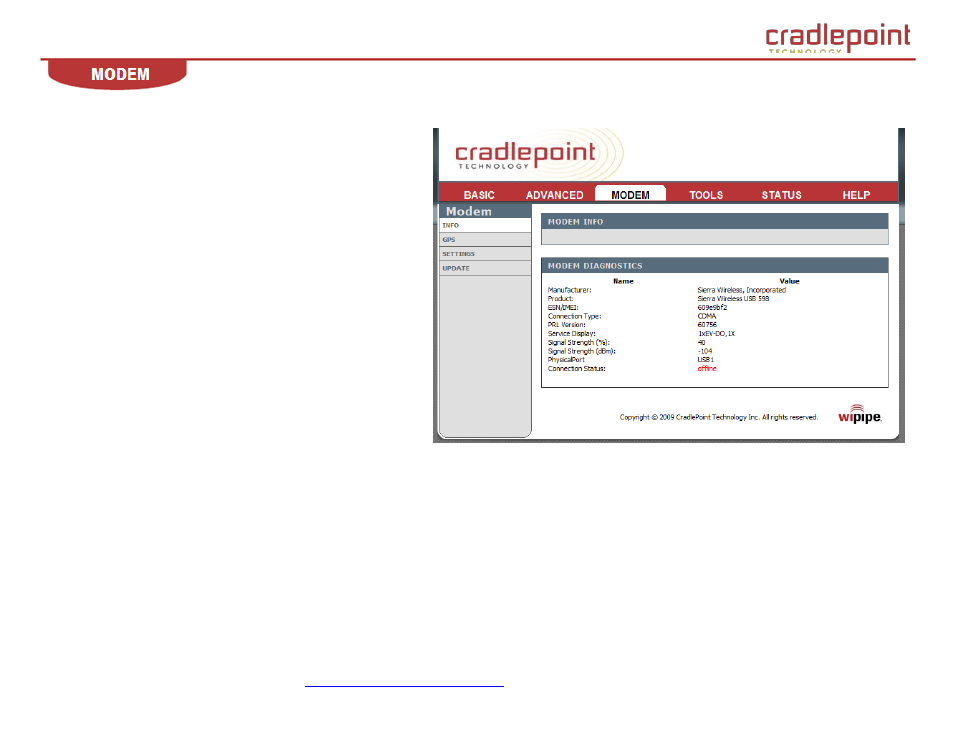Viewport: 954px width, 737px height.
Task: Click the USB1 port value
Action: click(705, 360)
